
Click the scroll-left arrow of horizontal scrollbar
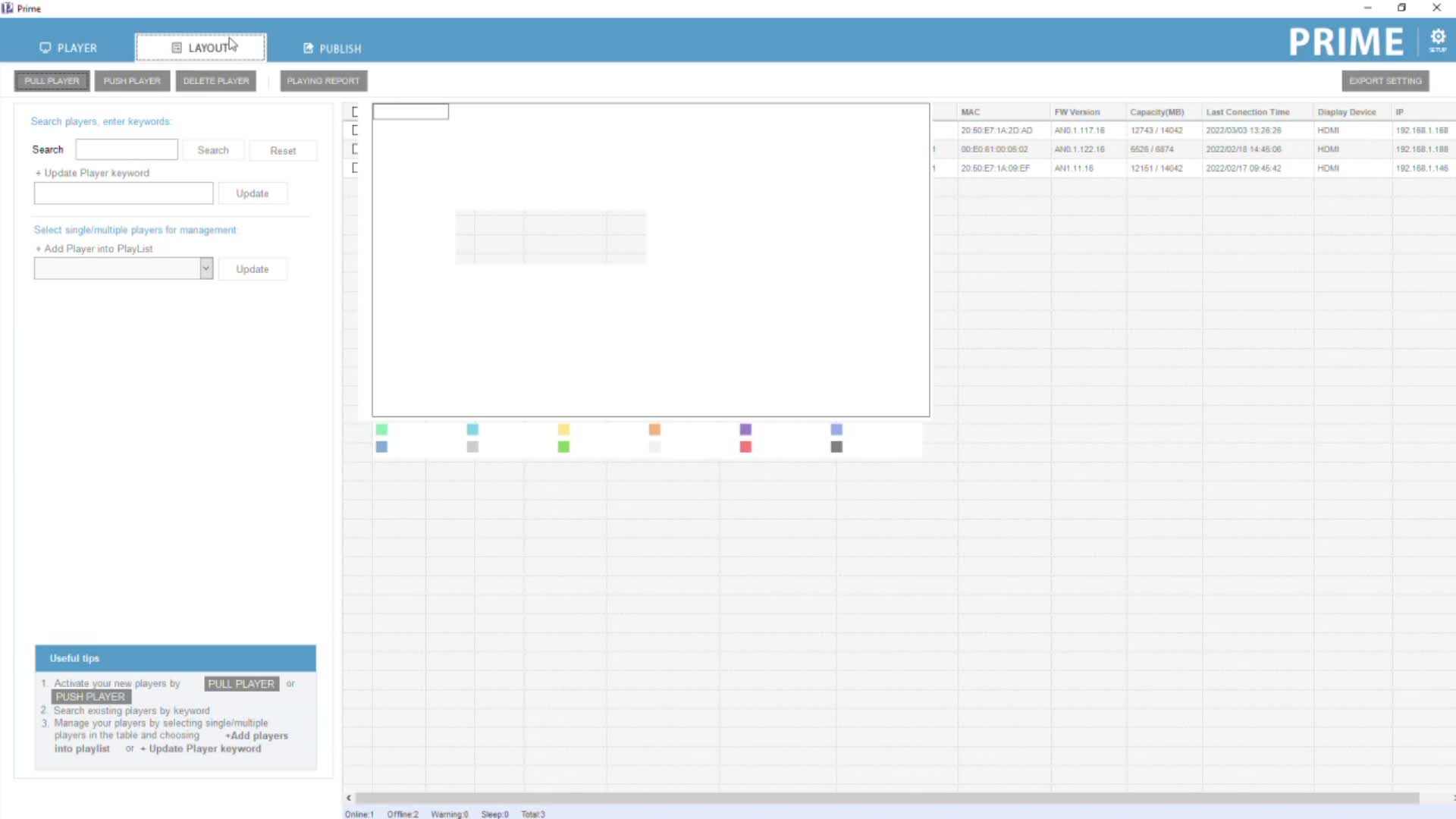pyautogui.click(x=349, y=798)
